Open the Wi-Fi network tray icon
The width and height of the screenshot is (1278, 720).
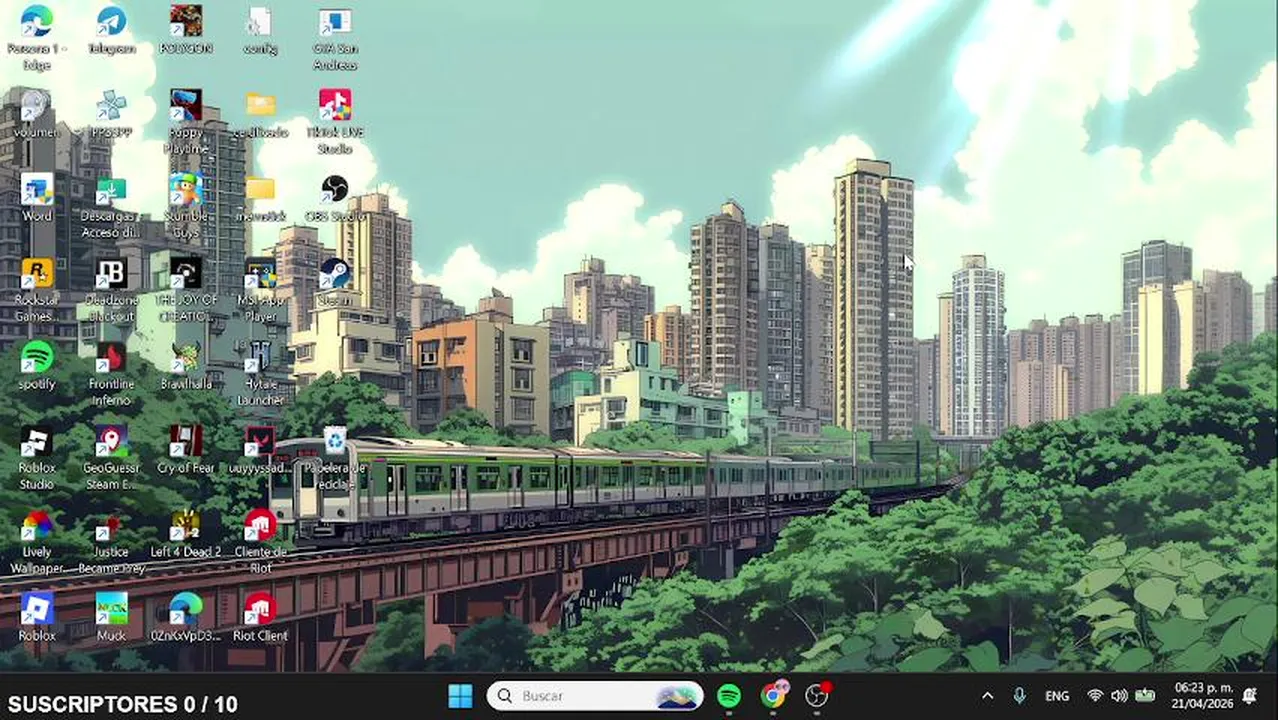pos(1095,696)
